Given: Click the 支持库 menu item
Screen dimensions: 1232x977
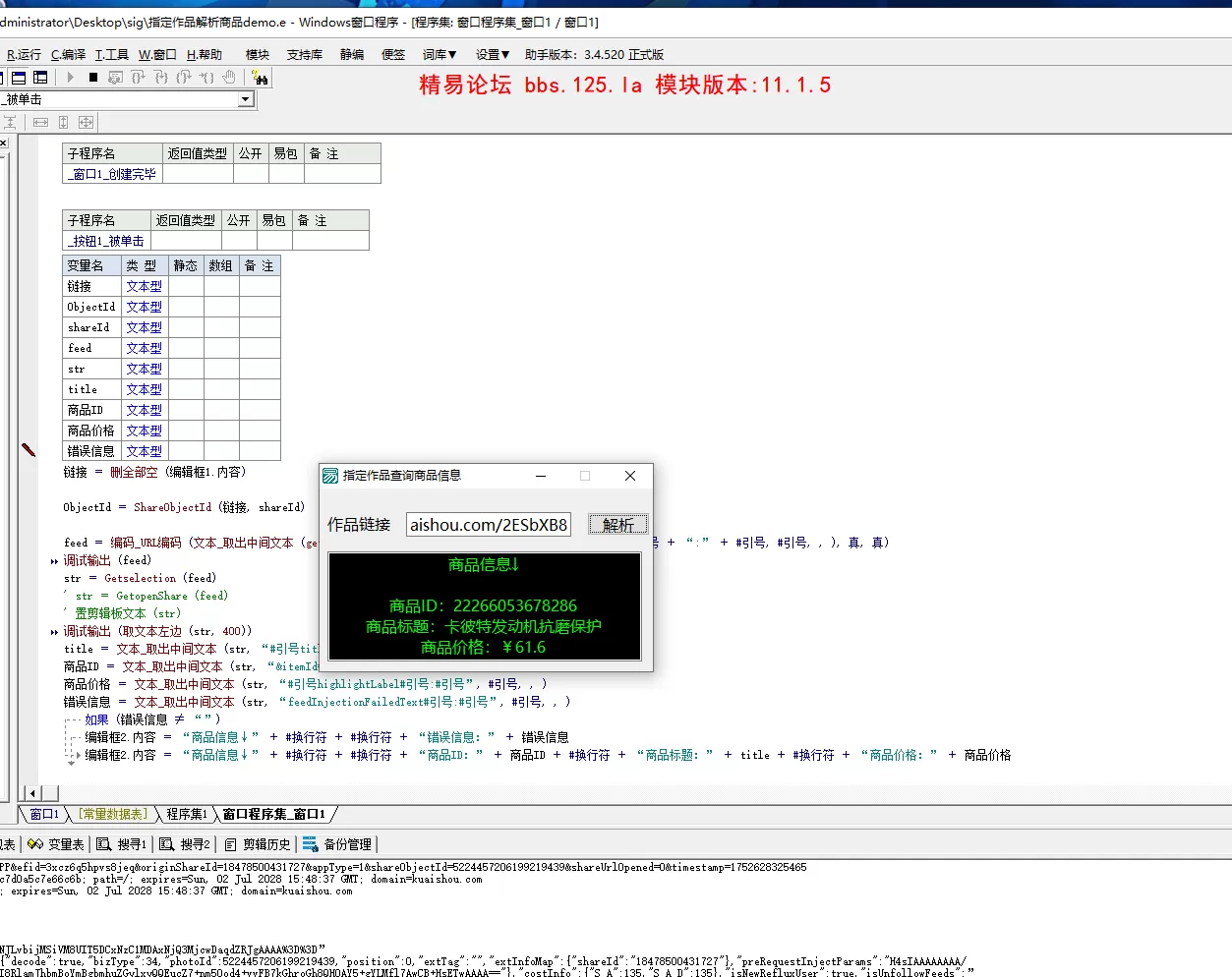Looking at the screenshot, I should [x=305, y=55].
